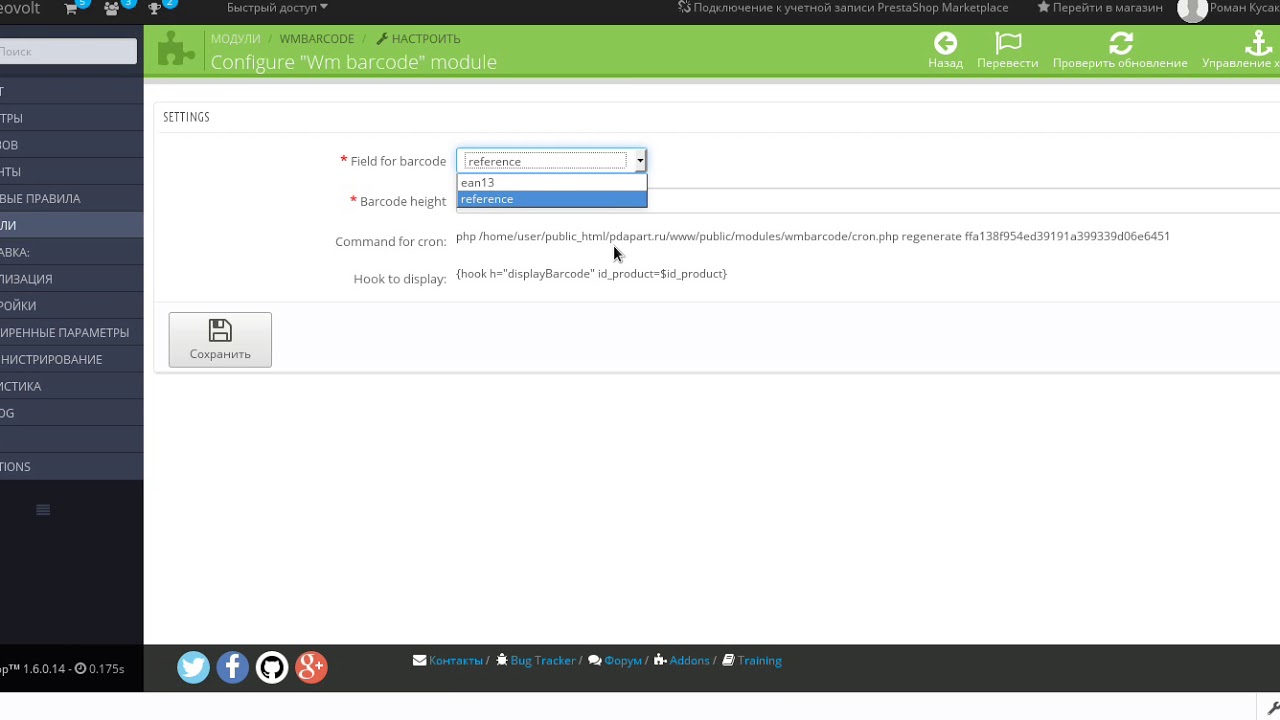Viewport: 1280px width, 720px height.
Task: Click the user avatar picture
Action: click(x=1192, y=9)
